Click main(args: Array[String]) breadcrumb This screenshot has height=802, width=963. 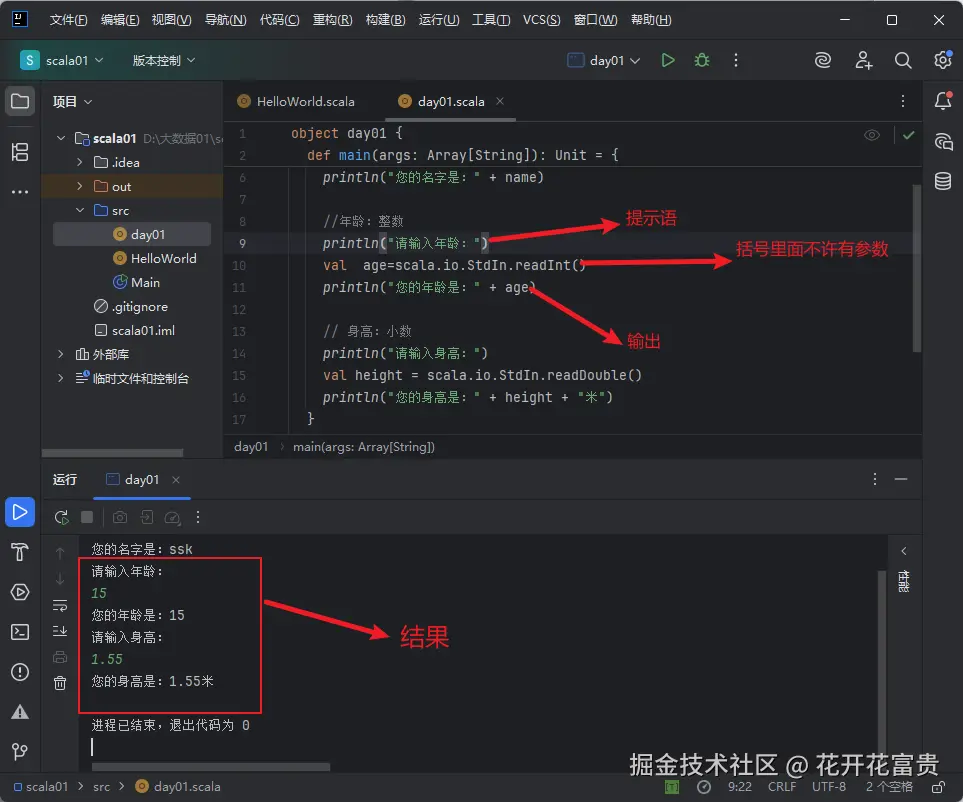364,446
